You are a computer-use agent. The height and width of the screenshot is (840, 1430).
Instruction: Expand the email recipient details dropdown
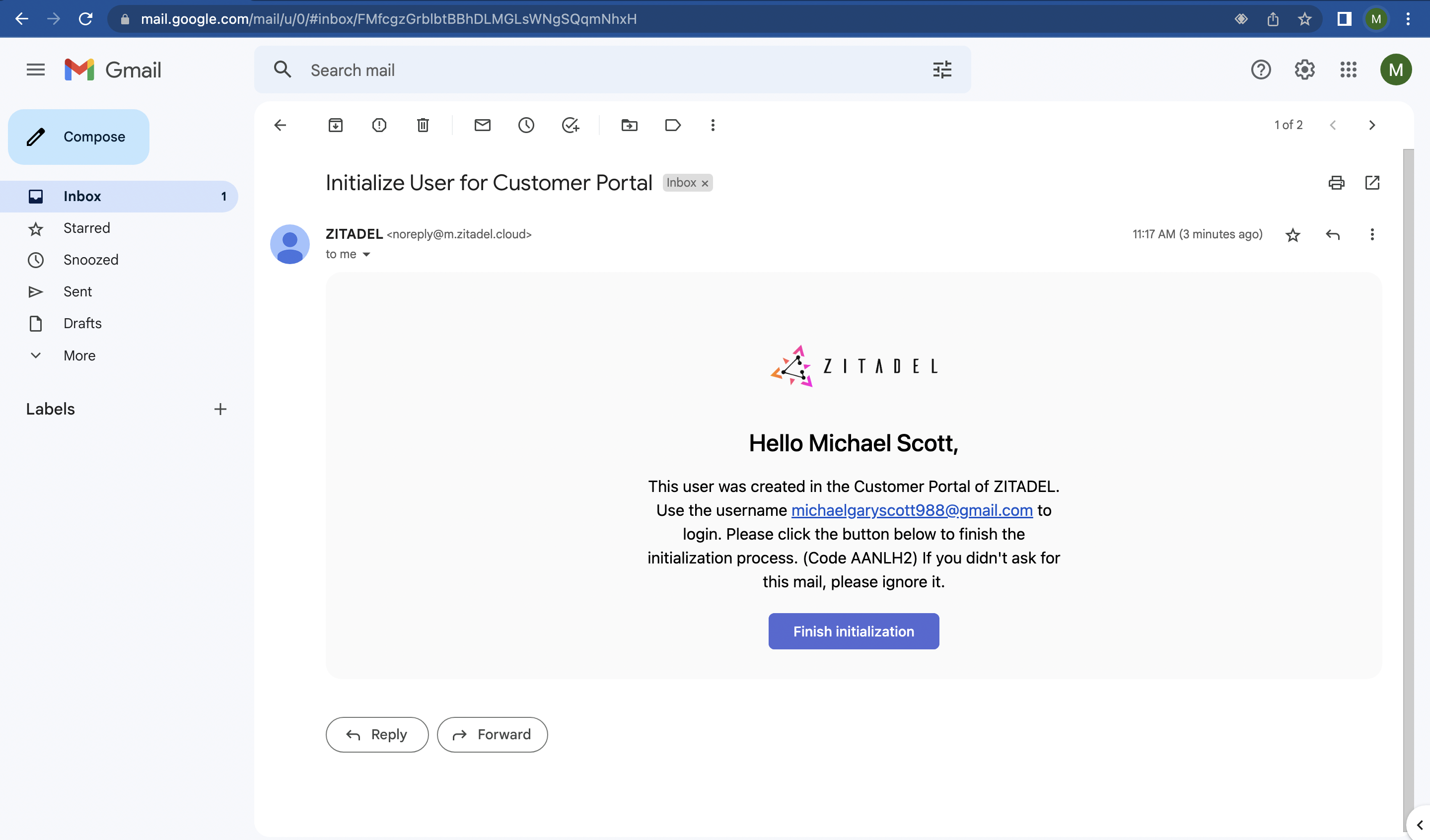click(366, 254)
